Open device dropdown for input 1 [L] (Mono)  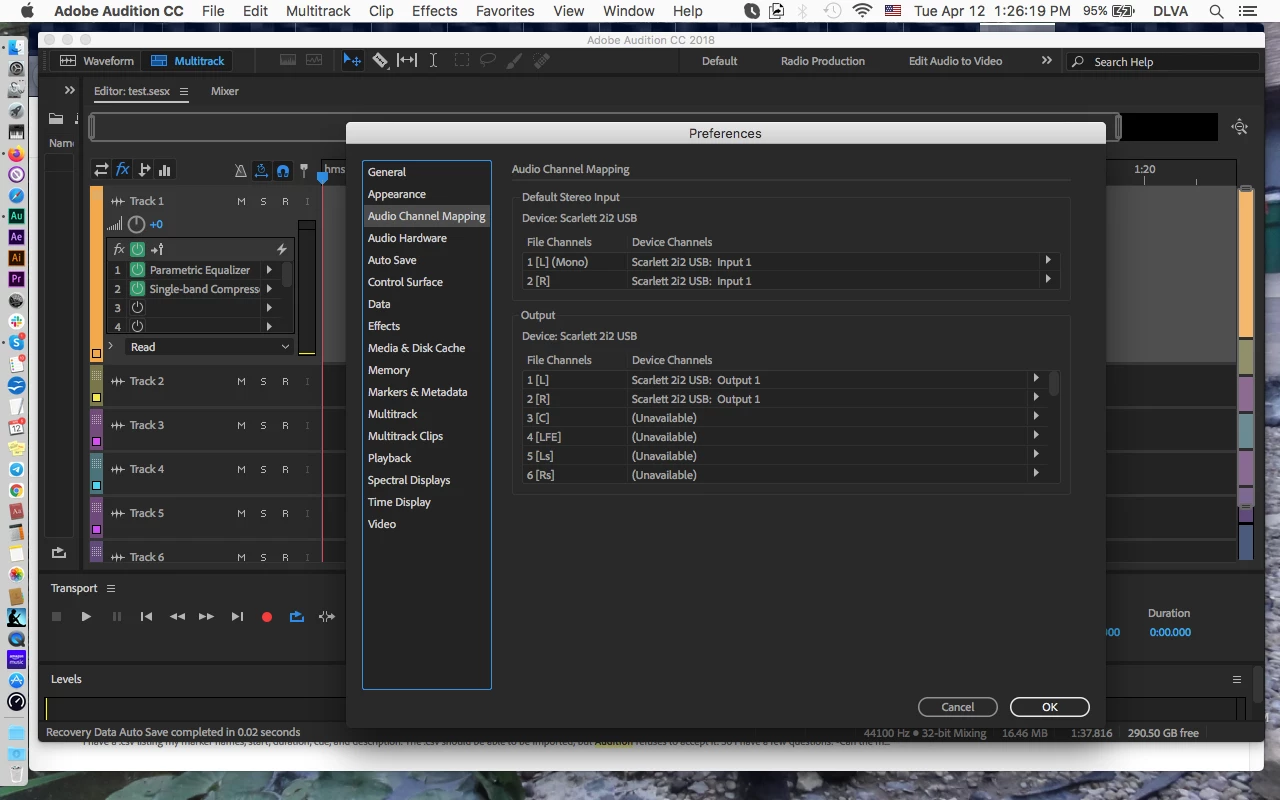(1048, 261)
